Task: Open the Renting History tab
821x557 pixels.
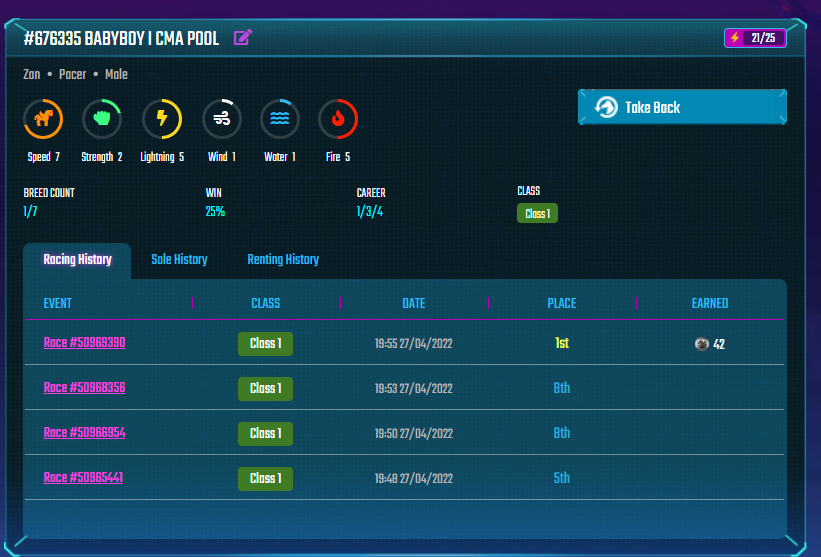Action: pos(283,260)
